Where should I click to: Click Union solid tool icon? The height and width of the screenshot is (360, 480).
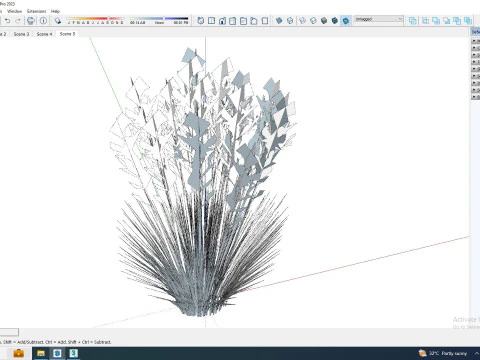(x=436, y=21)
